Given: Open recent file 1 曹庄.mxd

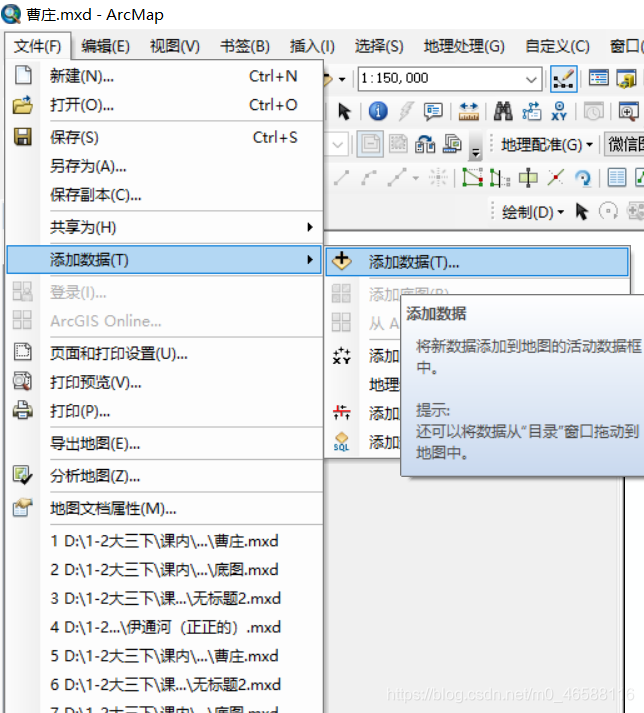Looking at the screenshot, I should click(x=164, y=541).
